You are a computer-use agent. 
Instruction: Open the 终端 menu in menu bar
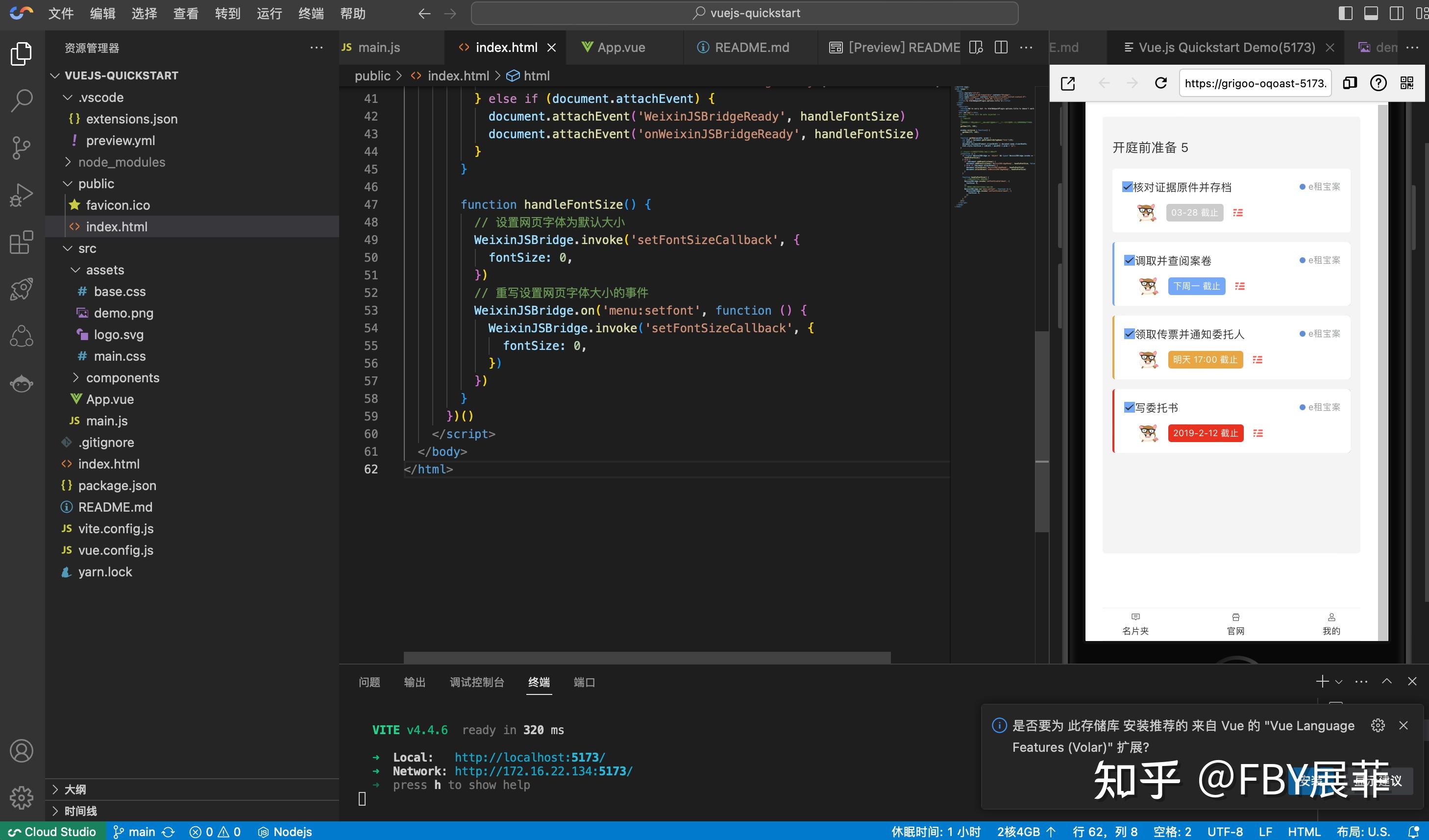click(x=311, y=14)
